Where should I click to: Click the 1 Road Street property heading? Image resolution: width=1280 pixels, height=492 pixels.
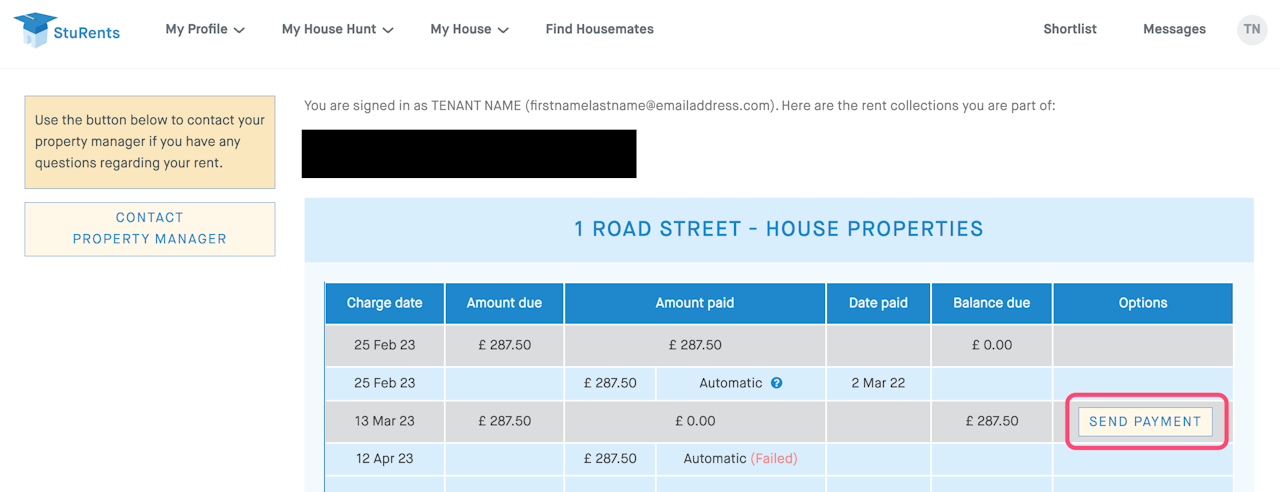pos(778,229)
